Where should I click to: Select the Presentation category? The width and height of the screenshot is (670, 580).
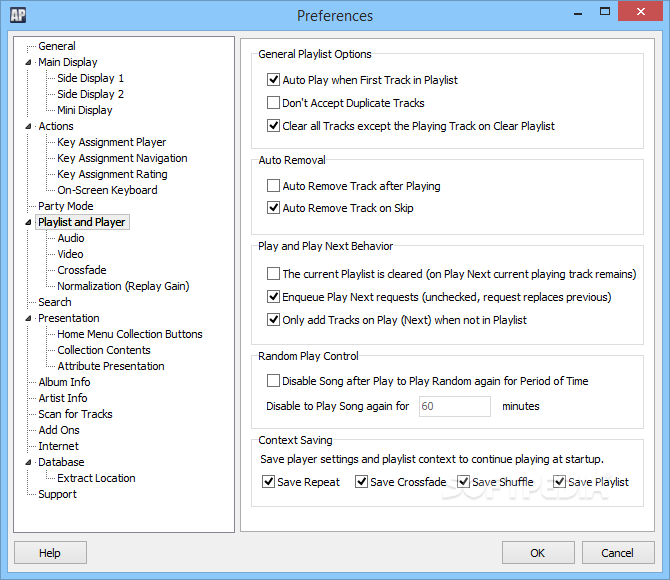(x=69, y=318)
